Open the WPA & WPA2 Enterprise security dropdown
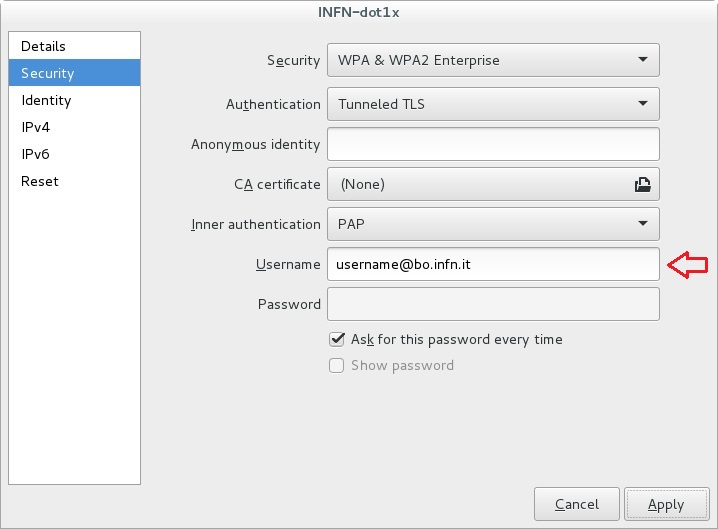Image resolution: width=718 pixels, height=529 pixels. click(x=493, y=60)
